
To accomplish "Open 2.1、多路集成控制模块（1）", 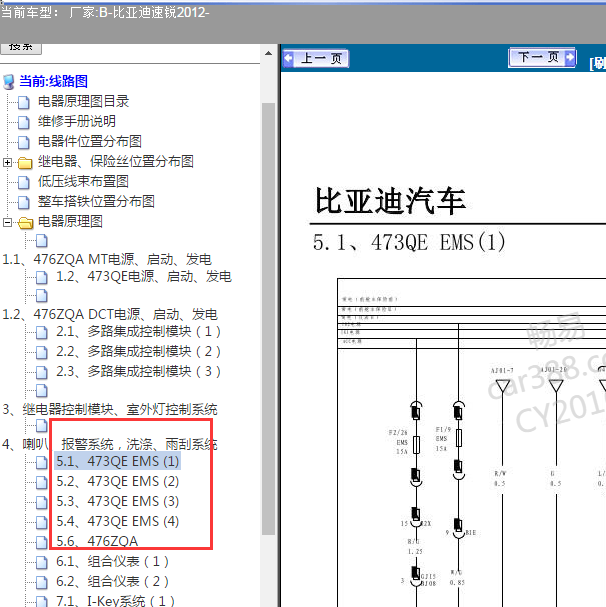I will (x=138, y=331).
